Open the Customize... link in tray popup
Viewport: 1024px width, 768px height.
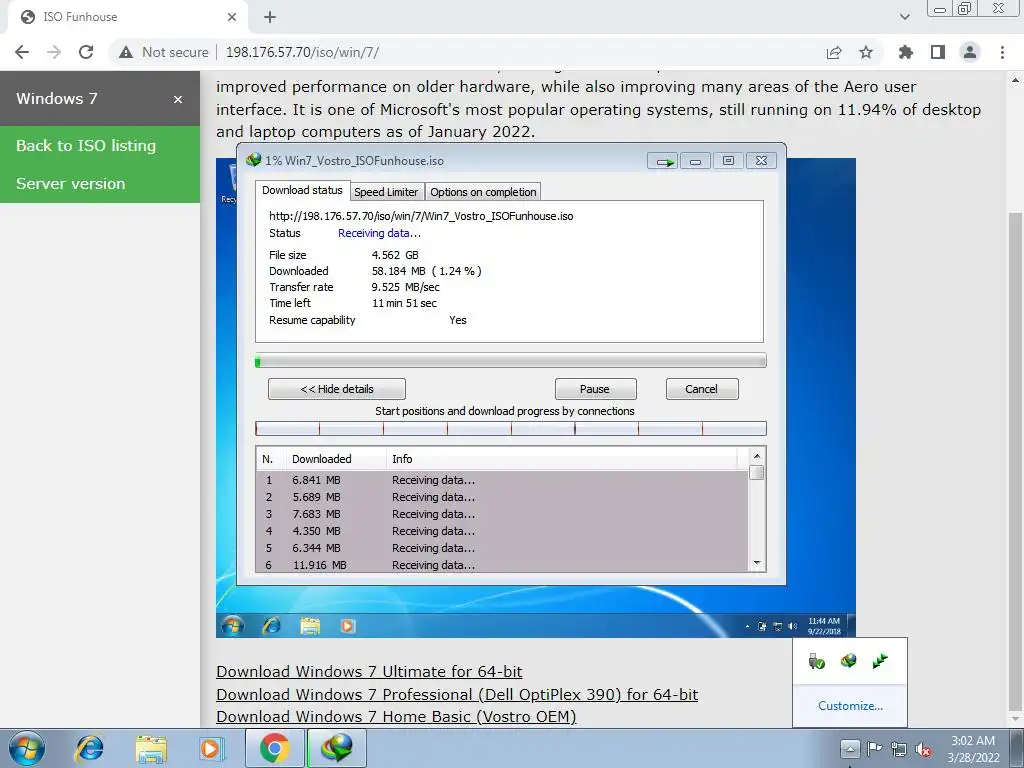pyautogui.click(x=850, y=706)
